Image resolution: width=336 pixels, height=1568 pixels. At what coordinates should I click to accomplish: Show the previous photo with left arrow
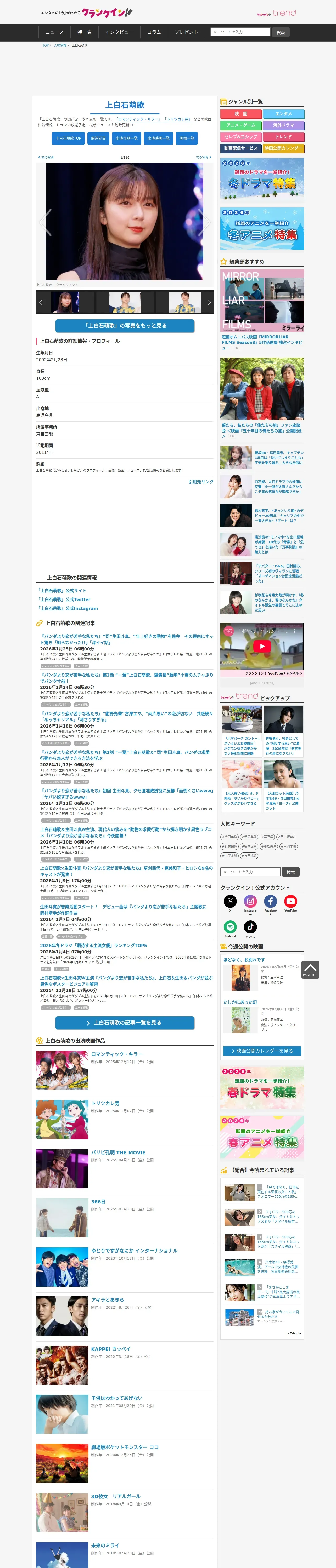coord(45,222)
